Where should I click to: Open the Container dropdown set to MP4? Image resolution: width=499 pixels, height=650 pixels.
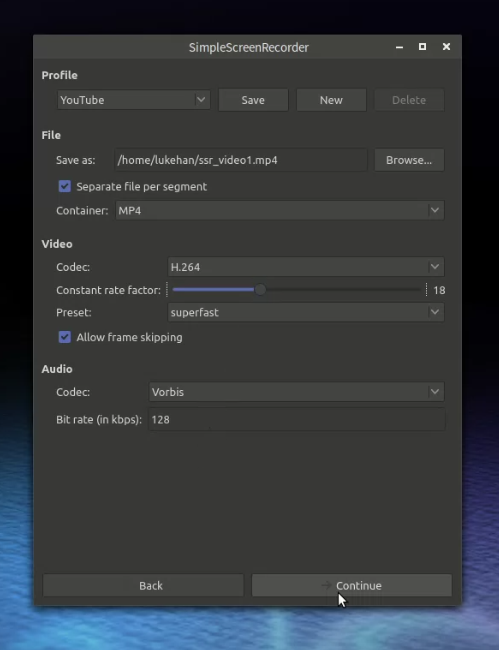280,211
